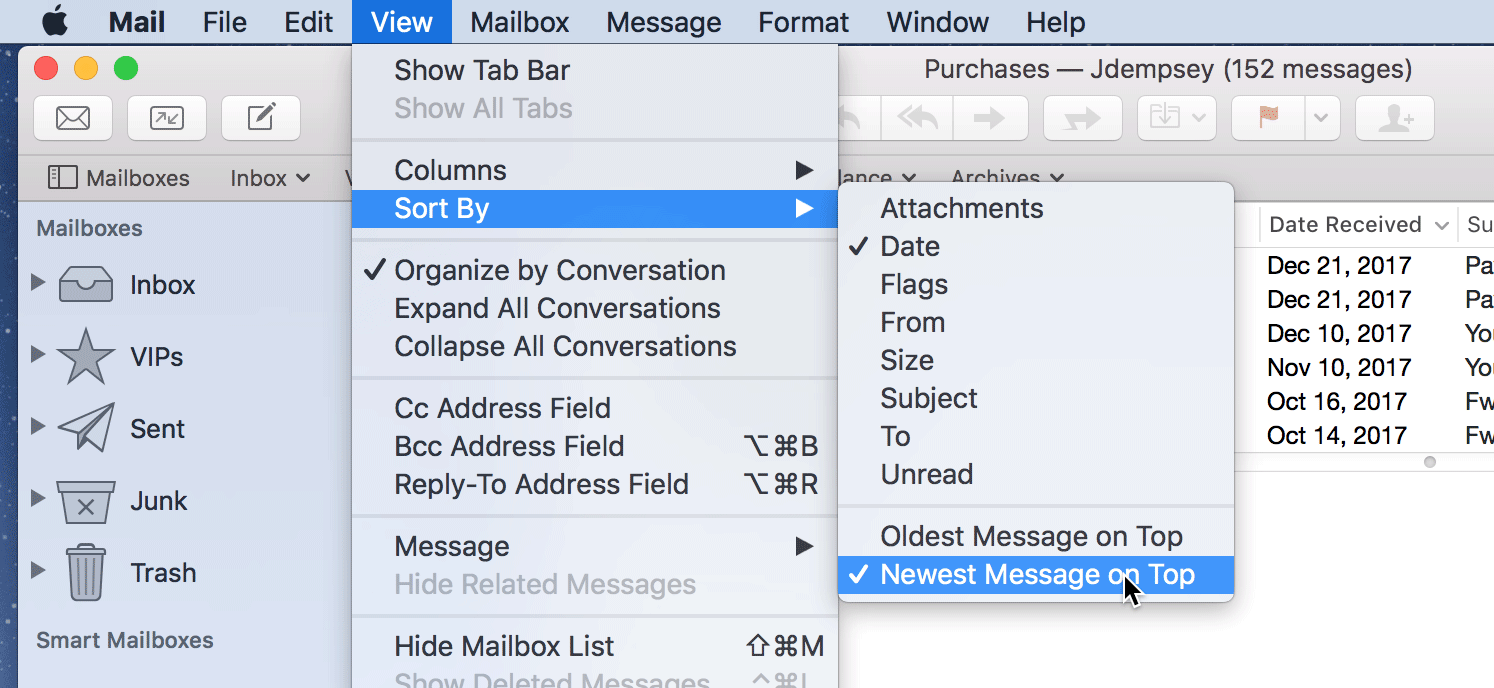Open the Archives favorites bar dropdown
Viewport: 1494px width, 688px height.
[1007, 178]
